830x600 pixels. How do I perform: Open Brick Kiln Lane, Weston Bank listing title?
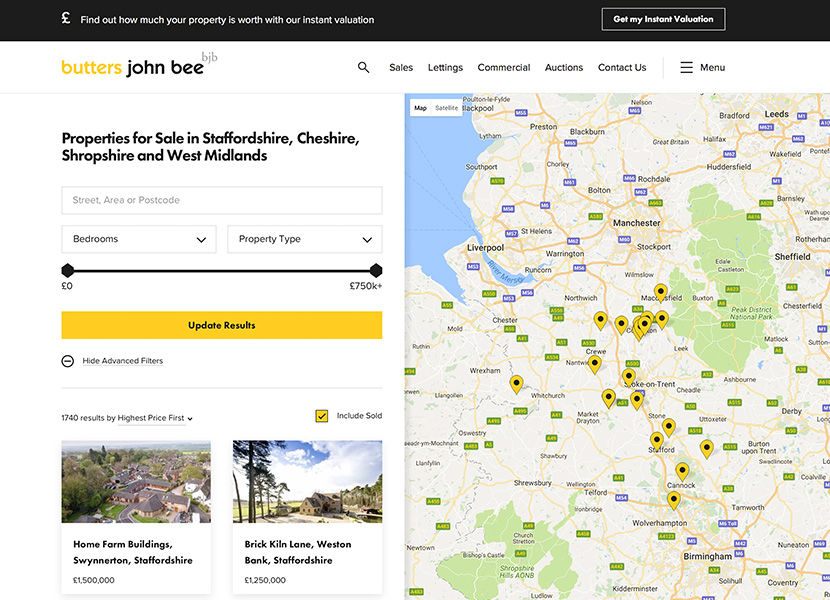[x=297, y=552]
